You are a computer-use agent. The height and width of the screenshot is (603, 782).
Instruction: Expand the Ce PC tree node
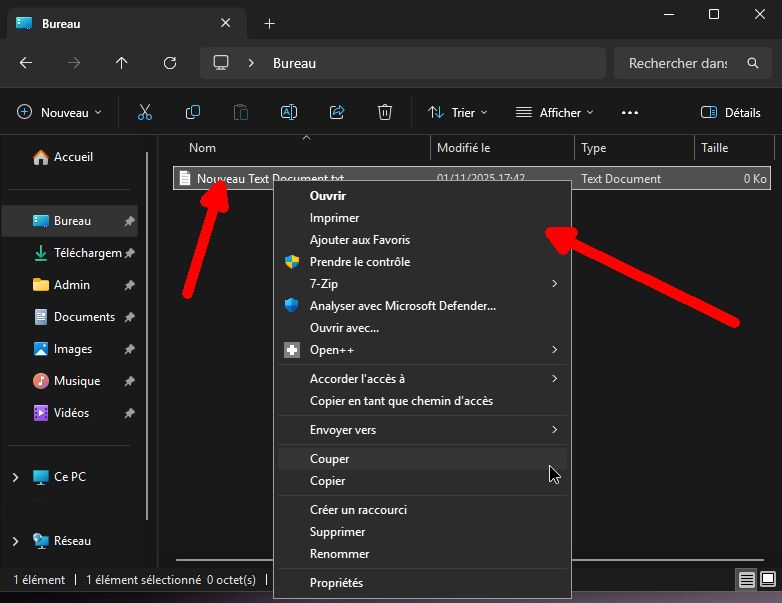click(15, 478)
